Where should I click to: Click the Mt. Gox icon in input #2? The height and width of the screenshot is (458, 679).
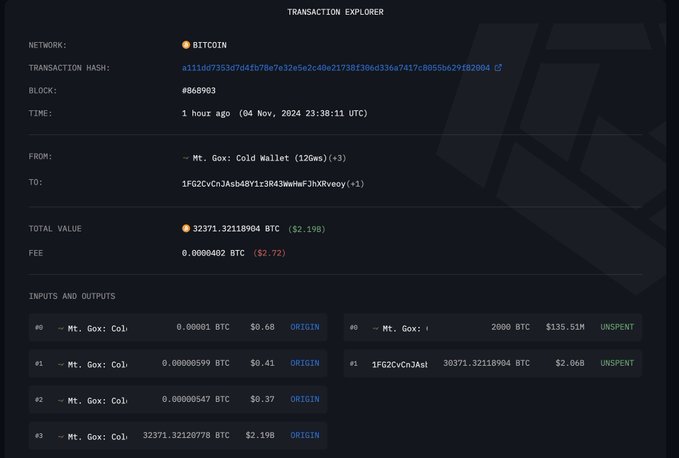61,400
